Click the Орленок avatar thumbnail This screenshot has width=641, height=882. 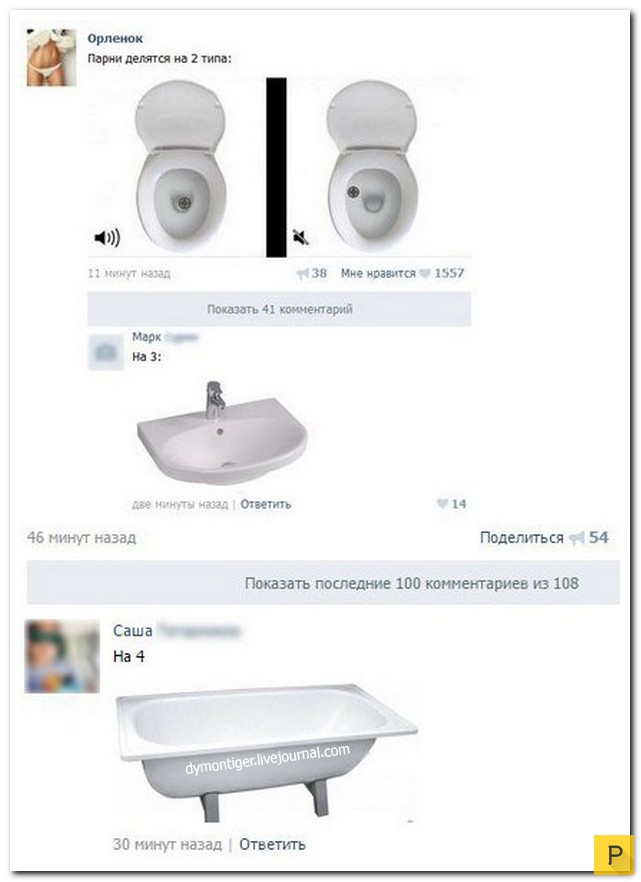point(51,57)
